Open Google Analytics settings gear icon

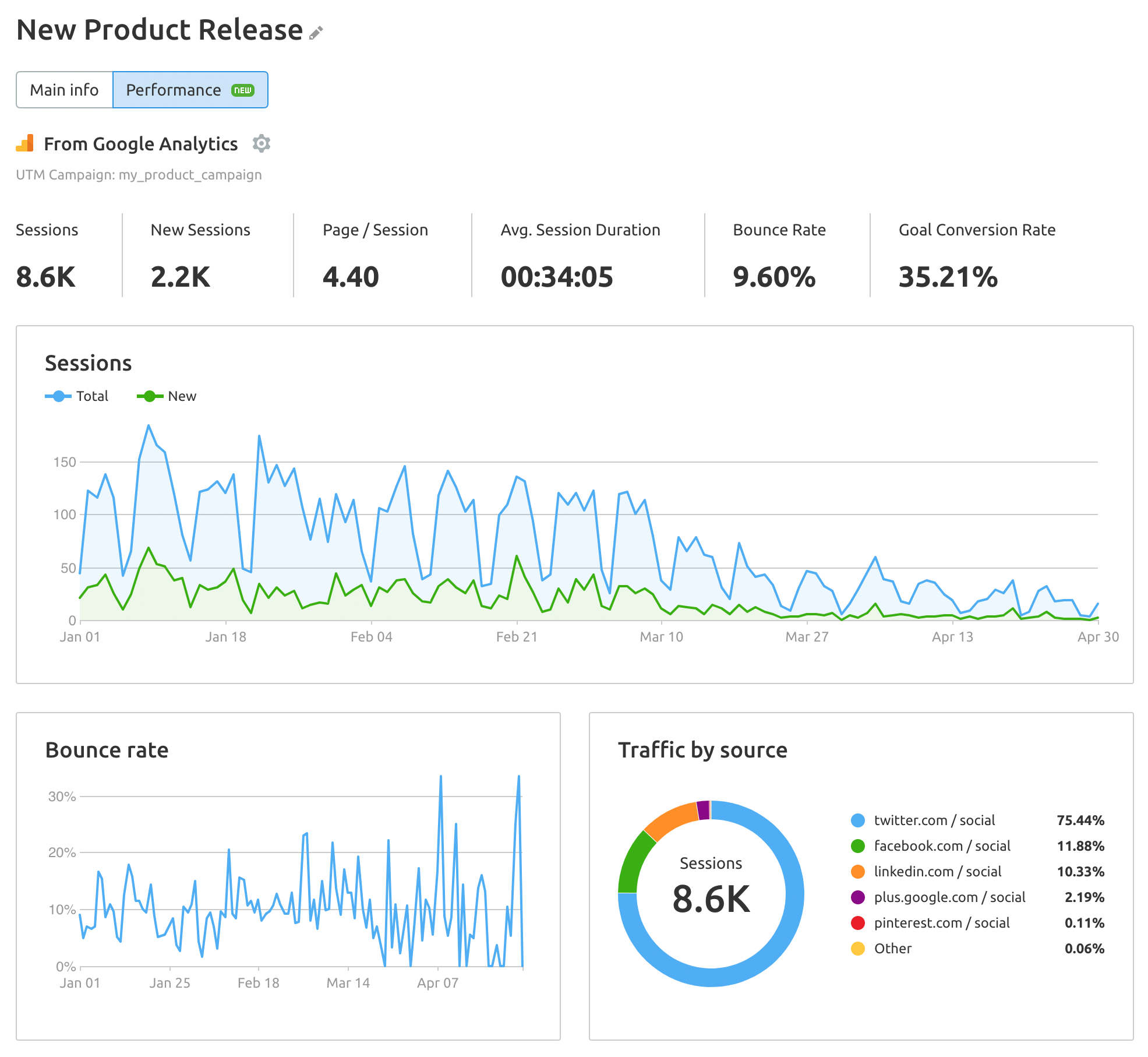[x=262, y=143]
